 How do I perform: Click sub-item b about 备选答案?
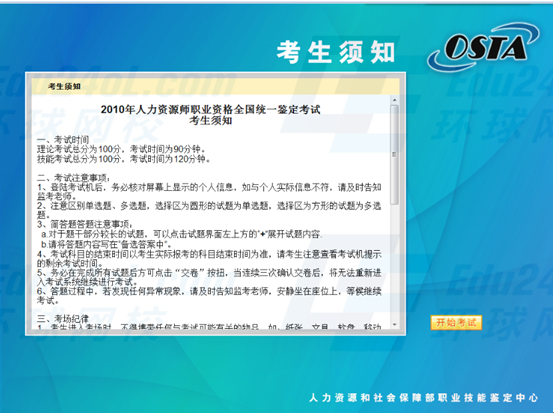click(x=106, y=244)
